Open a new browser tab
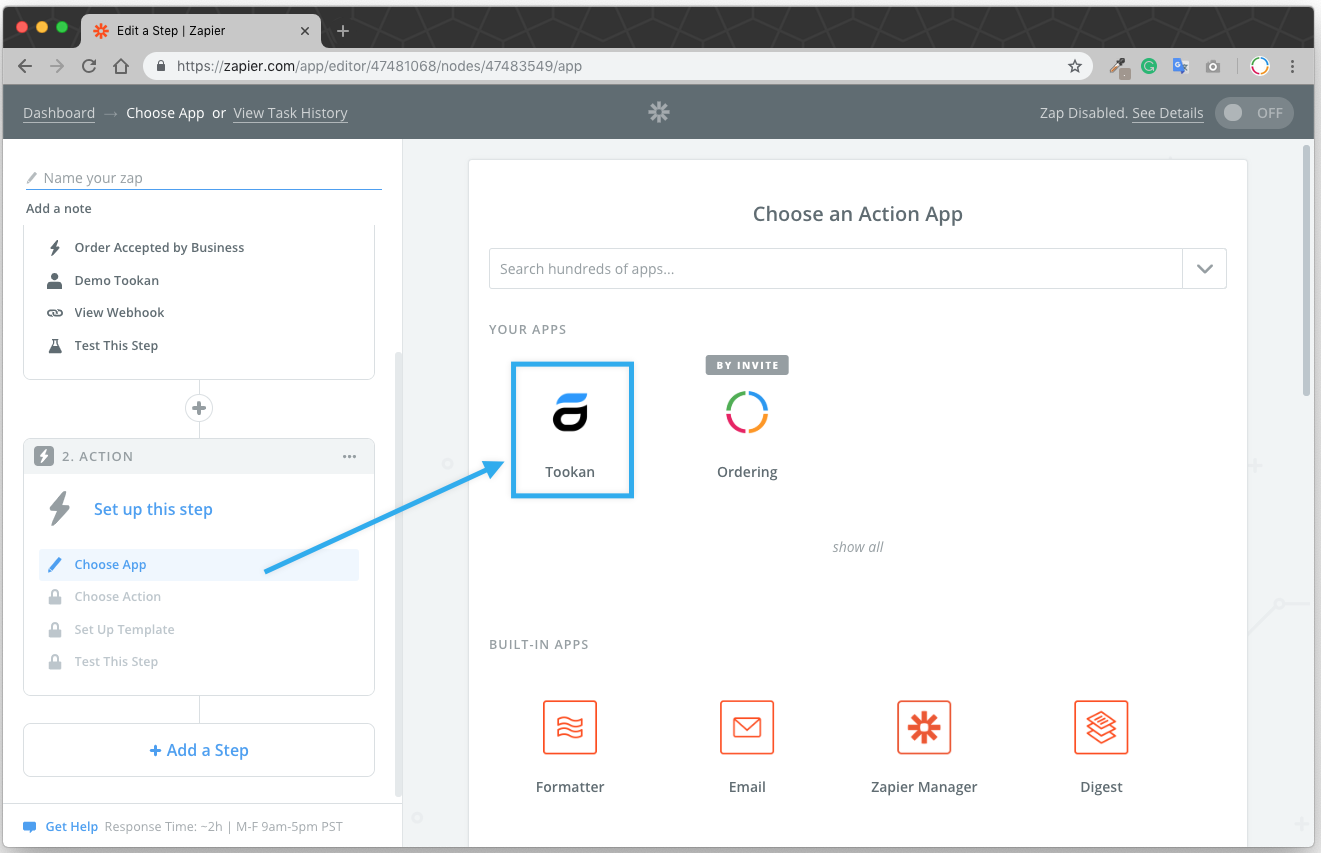 tap(343, 31)
